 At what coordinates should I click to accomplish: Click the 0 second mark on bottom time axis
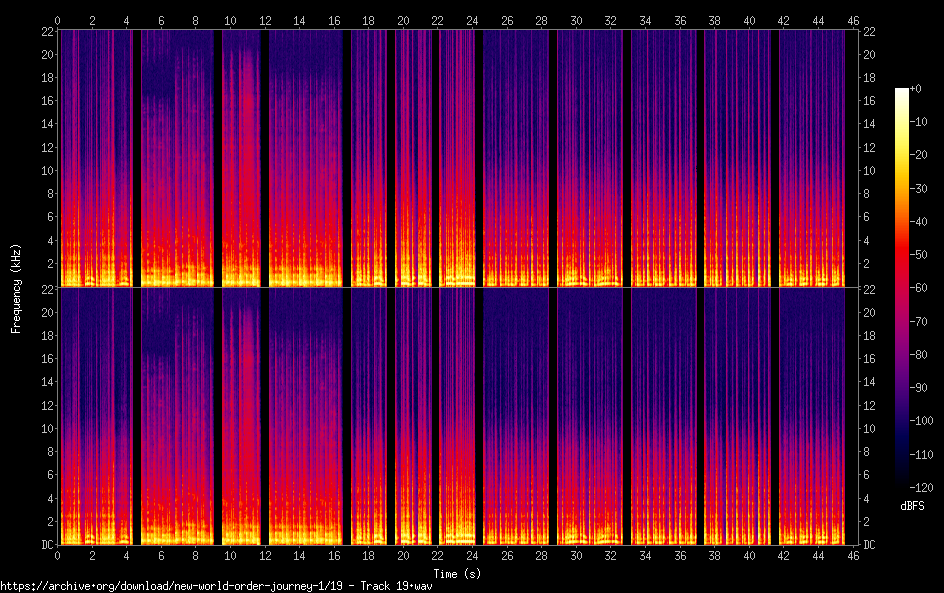(x=58, y=555)
